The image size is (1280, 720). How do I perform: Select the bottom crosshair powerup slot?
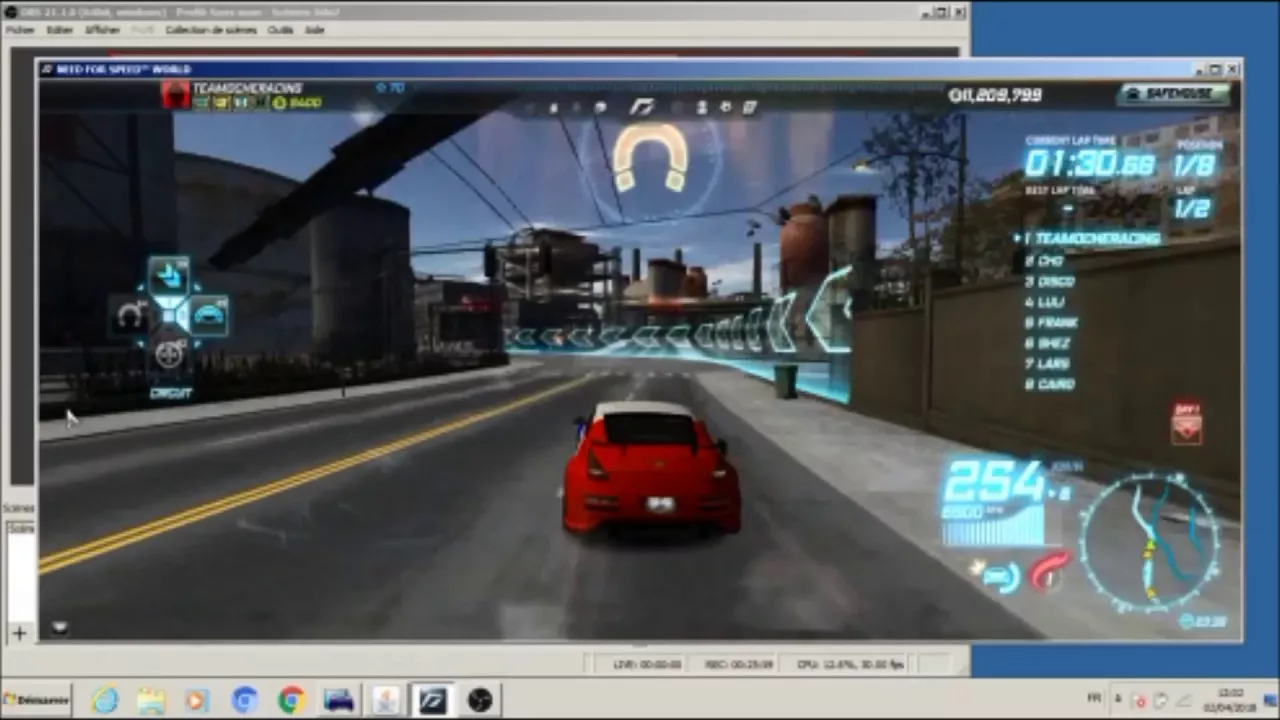169,354
